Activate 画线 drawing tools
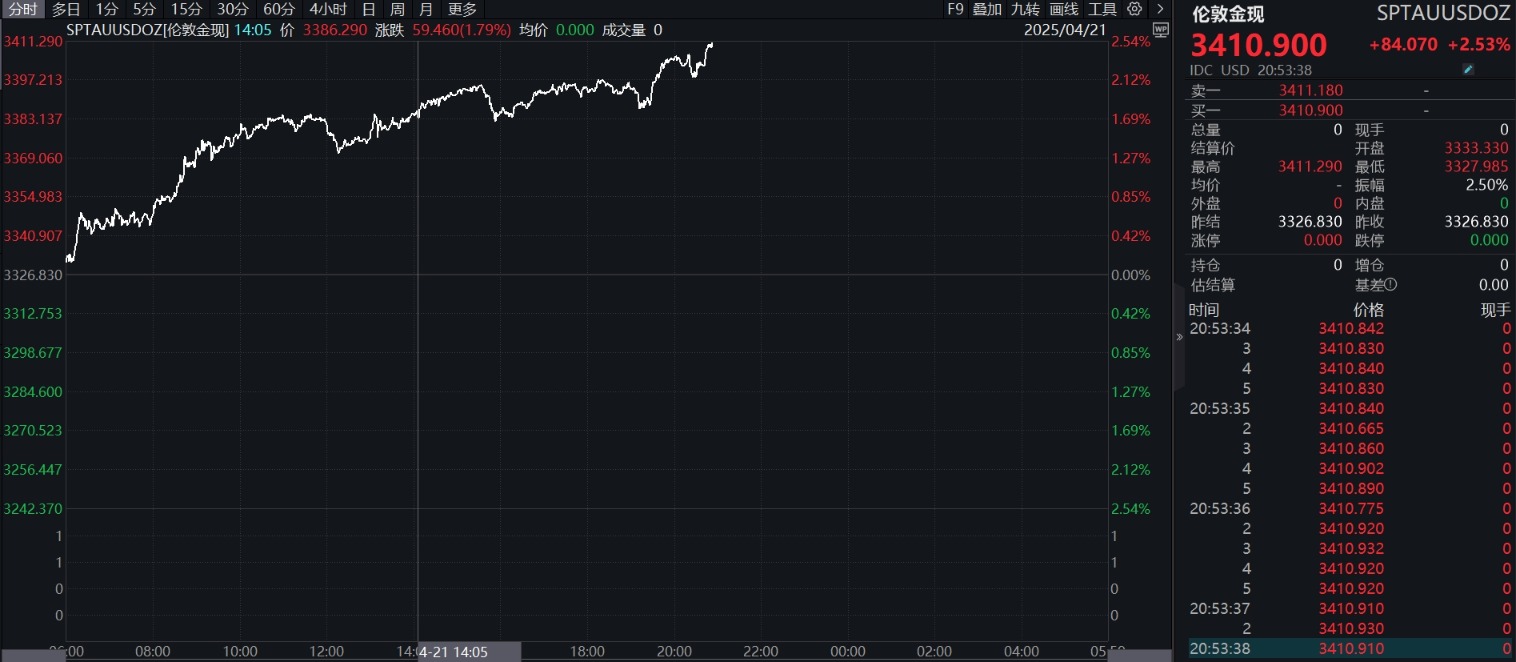Viewport: 1516px width, 662px height. coord(1064,9)
